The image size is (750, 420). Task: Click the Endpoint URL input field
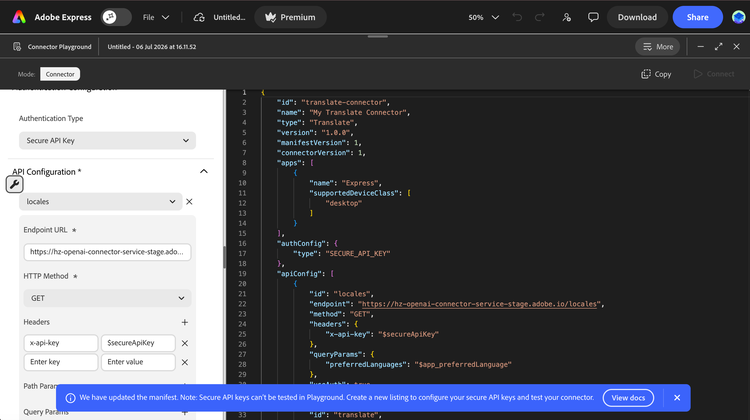click(107, 252)
